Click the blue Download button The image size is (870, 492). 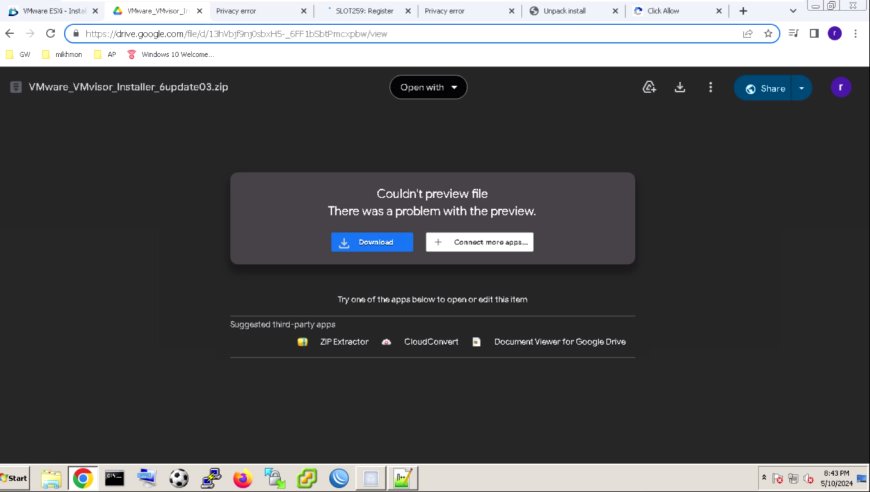(x=372, y=242)
